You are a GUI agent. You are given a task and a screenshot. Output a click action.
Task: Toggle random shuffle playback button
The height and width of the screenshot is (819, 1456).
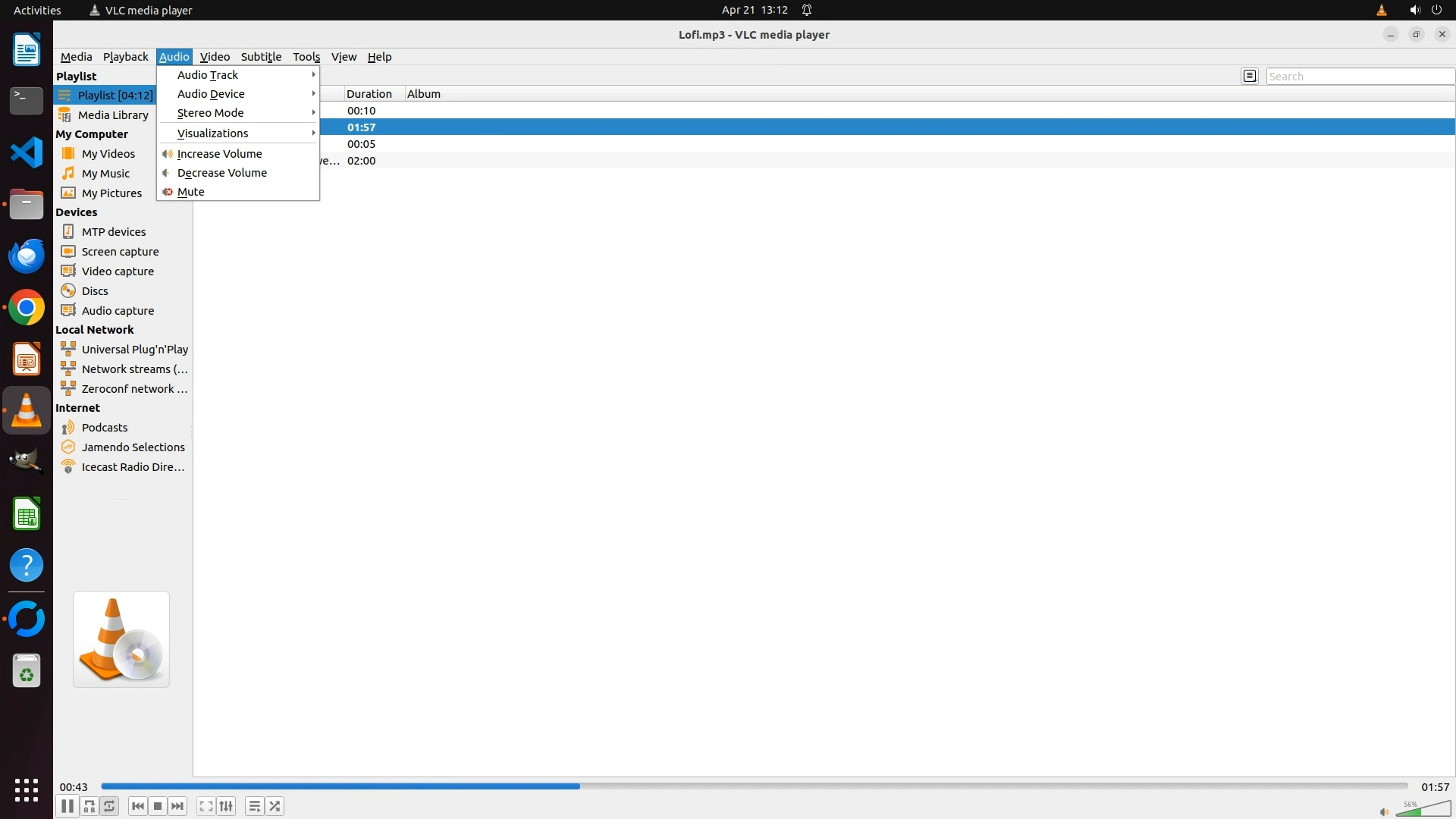(275, 806)
